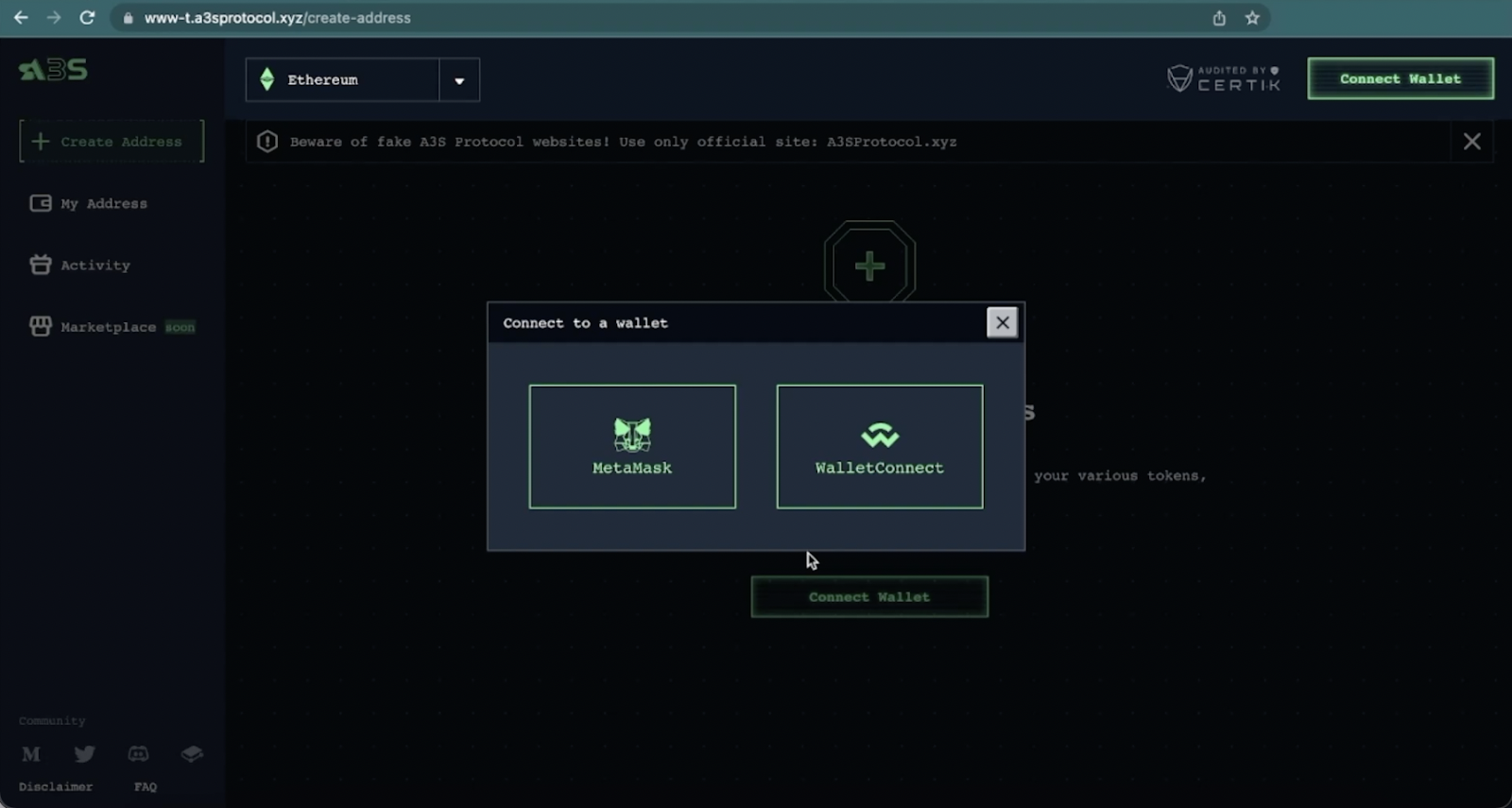Image resolution: width=1512 pixels, height=808 pixels.
Task: Go forward with the browser forward arrow
Action: [x=54, y=18]
